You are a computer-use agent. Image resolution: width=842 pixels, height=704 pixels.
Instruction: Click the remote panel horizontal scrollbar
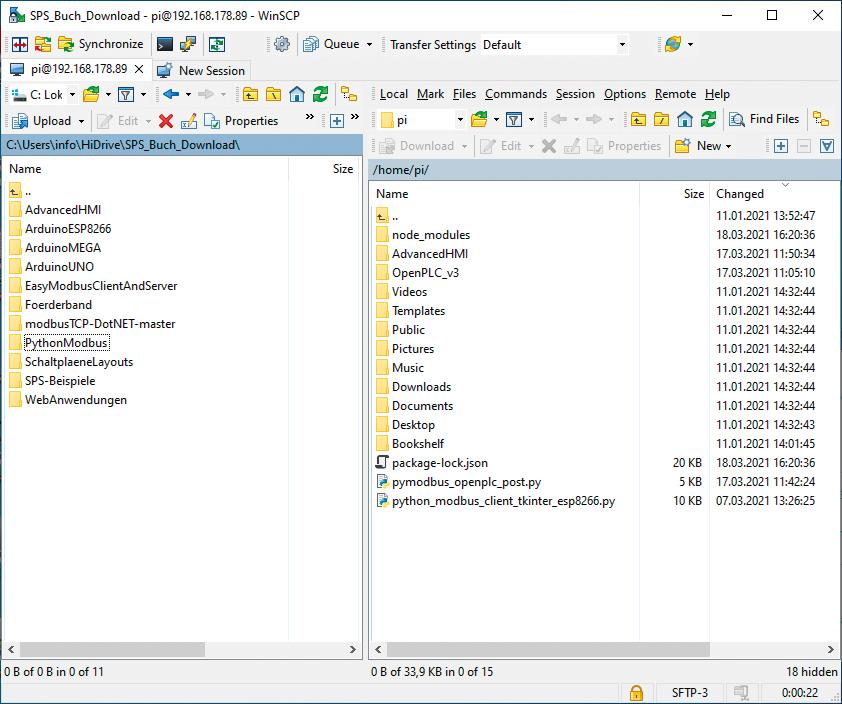548,649
